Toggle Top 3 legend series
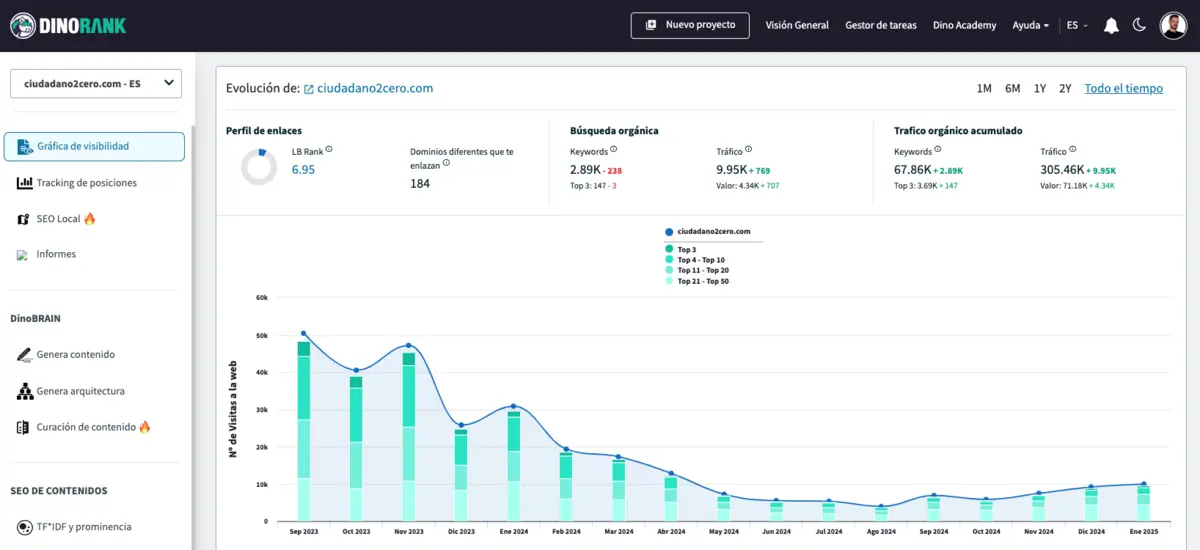This screenshot has height=550, width=1200. [x=680, y=249]
